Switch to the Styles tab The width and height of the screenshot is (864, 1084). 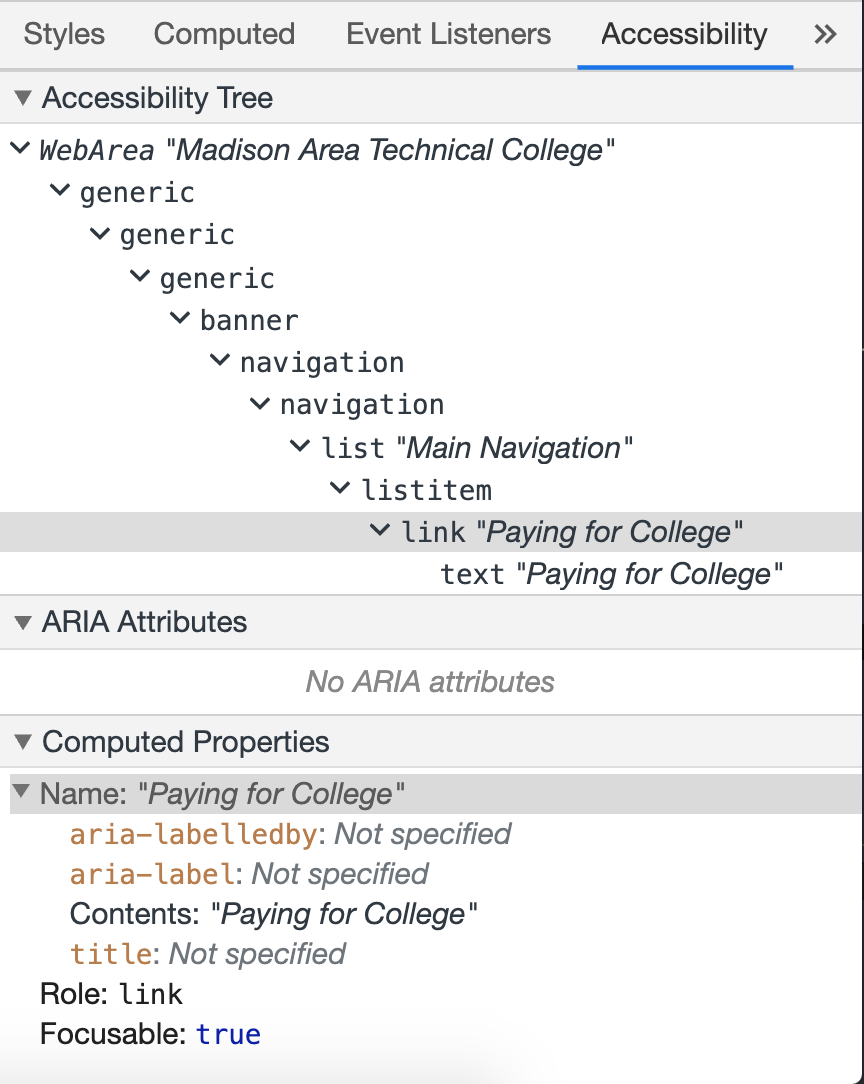coord(63,34)
